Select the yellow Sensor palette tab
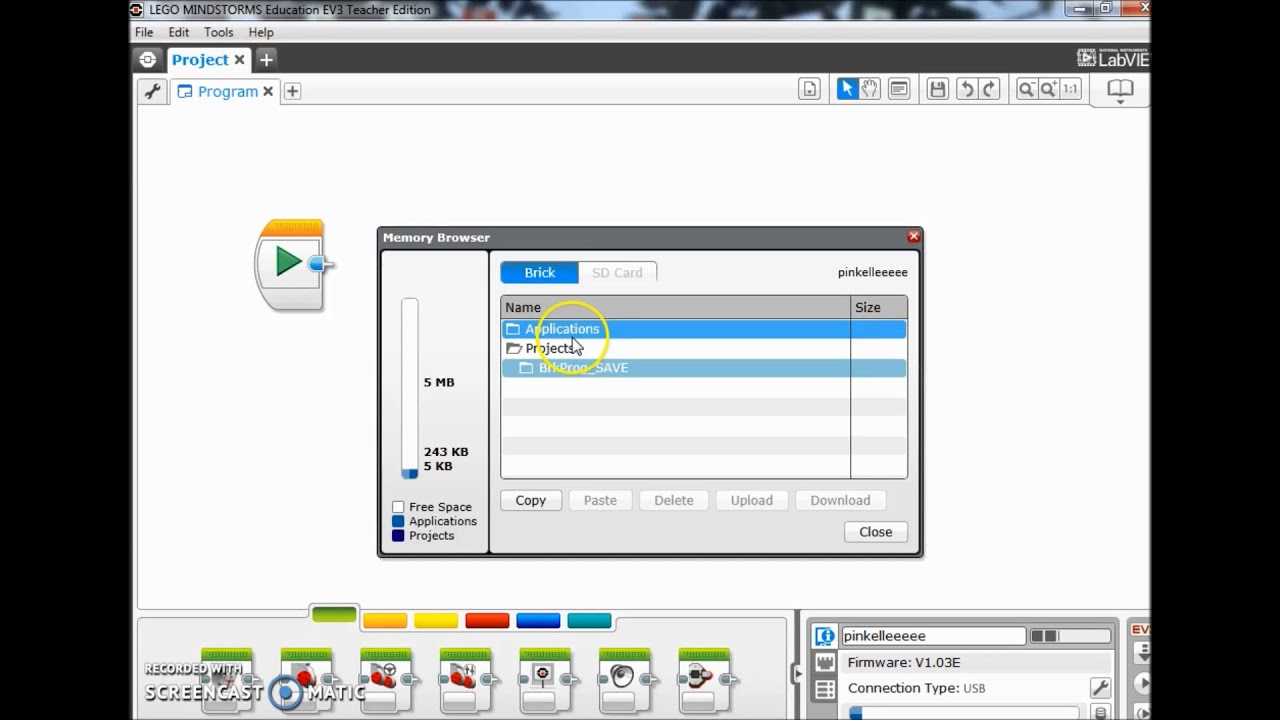 point(436,621)
